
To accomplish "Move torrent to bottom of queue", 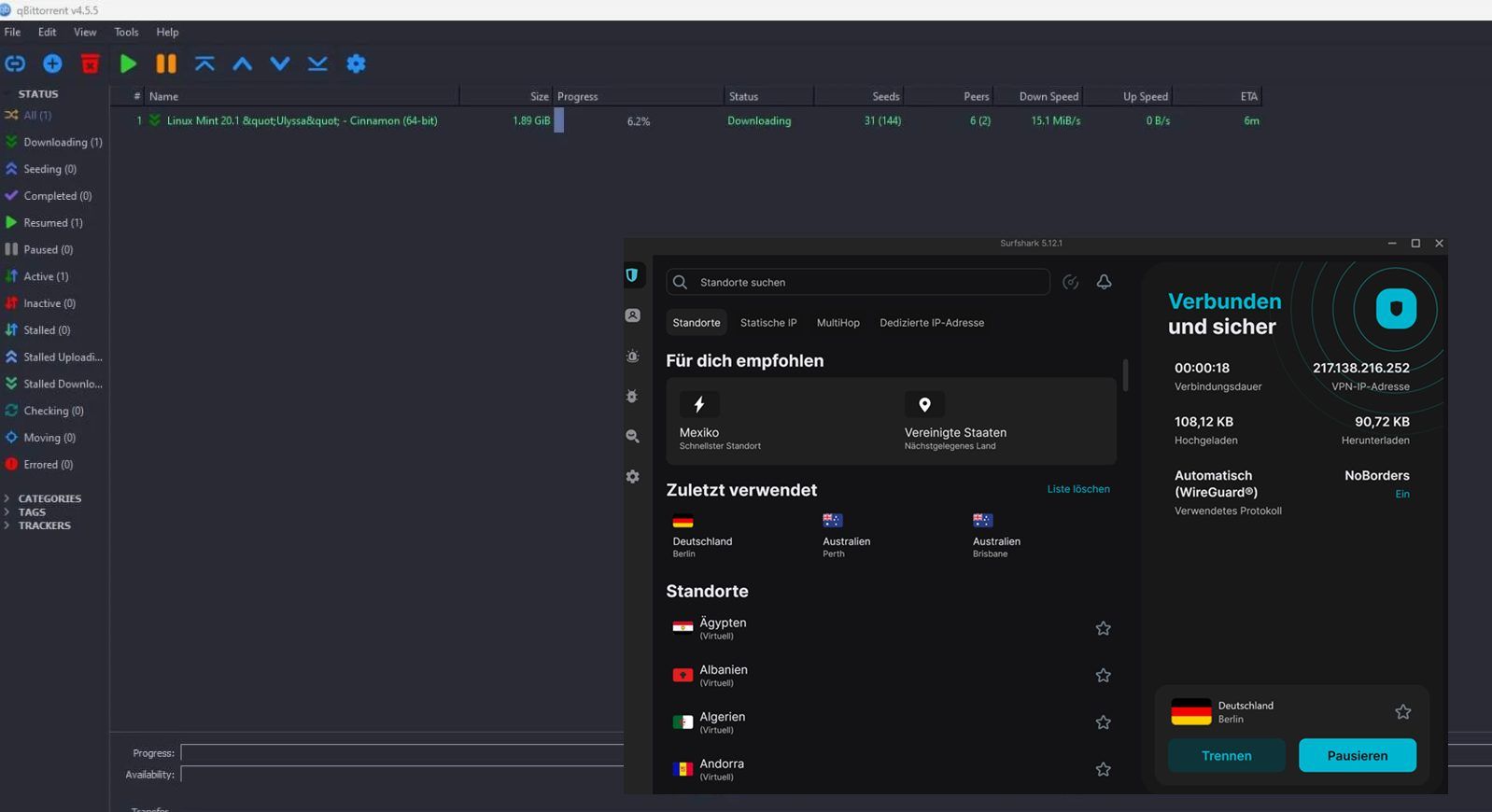I will [317, 63].
